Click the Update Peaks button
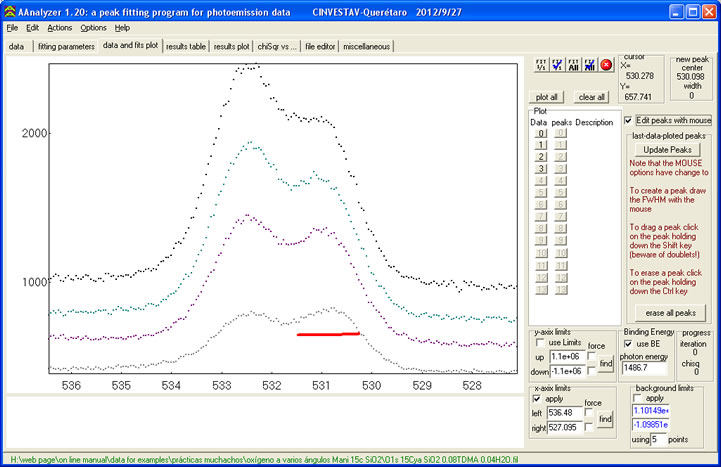The image size is (721, 467). pyautogui.click(x=667, y=149)
